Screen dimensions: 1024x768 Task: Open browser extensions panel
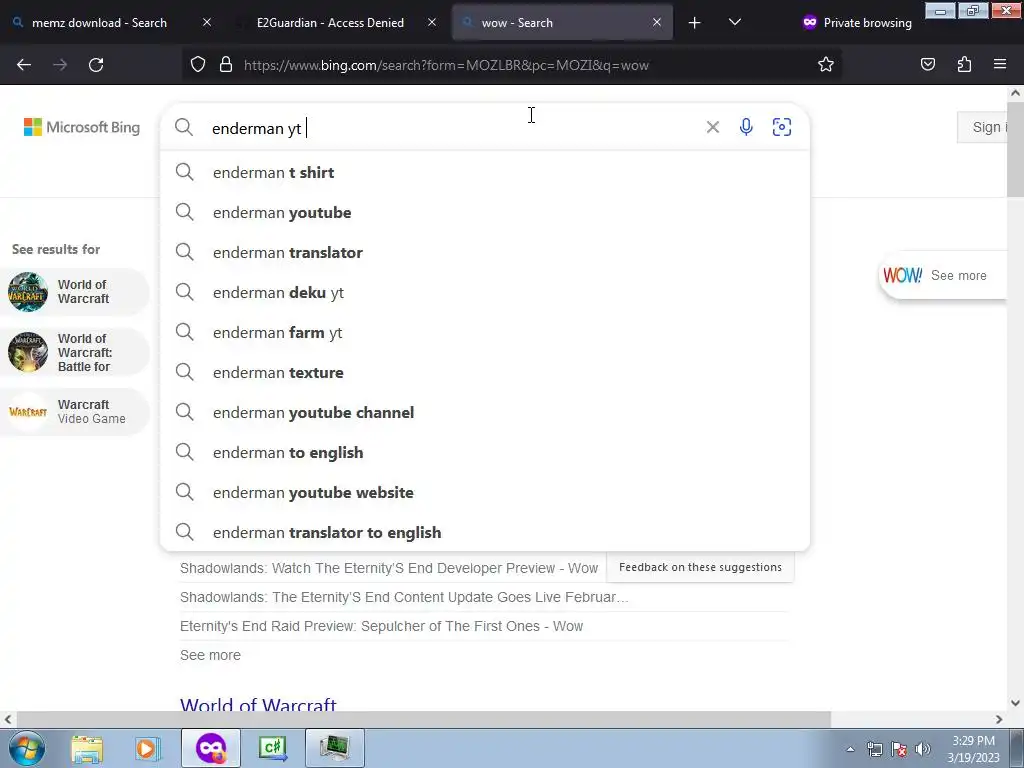point(964,65)
